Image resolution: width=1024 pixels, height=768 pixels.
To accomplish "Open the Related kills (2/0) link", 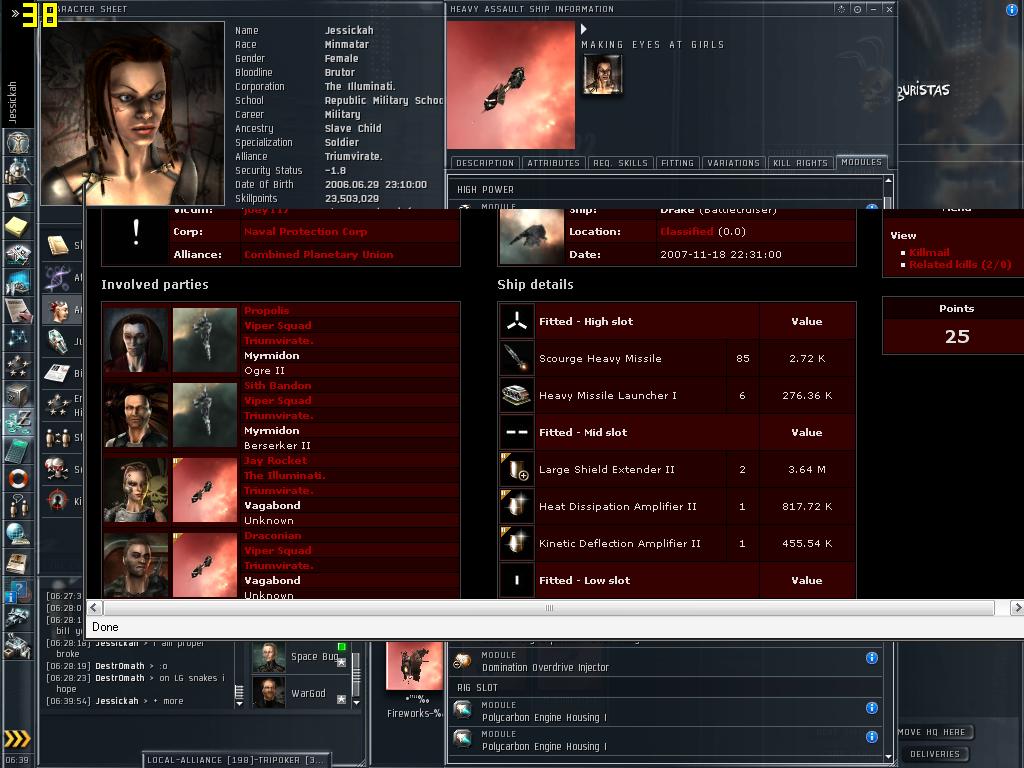I will click(959, 264).
